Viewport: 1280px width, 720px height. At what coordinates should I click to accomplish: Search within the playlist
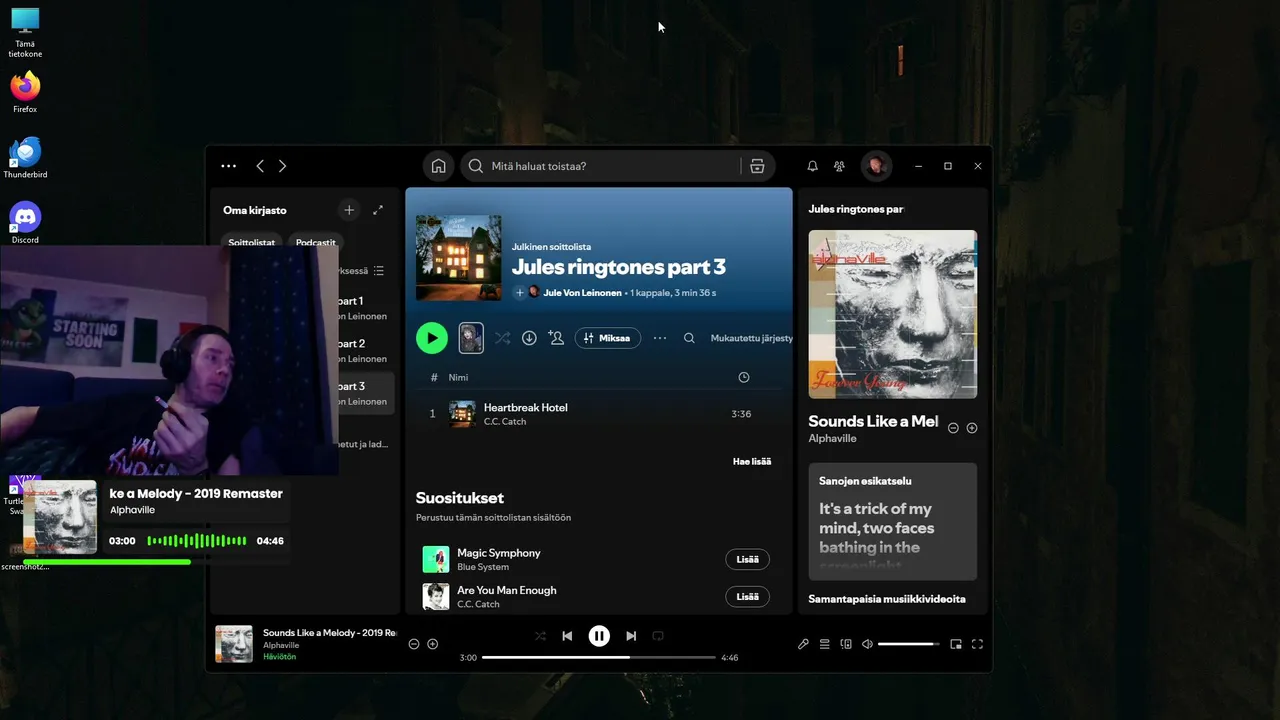[689, 338]
